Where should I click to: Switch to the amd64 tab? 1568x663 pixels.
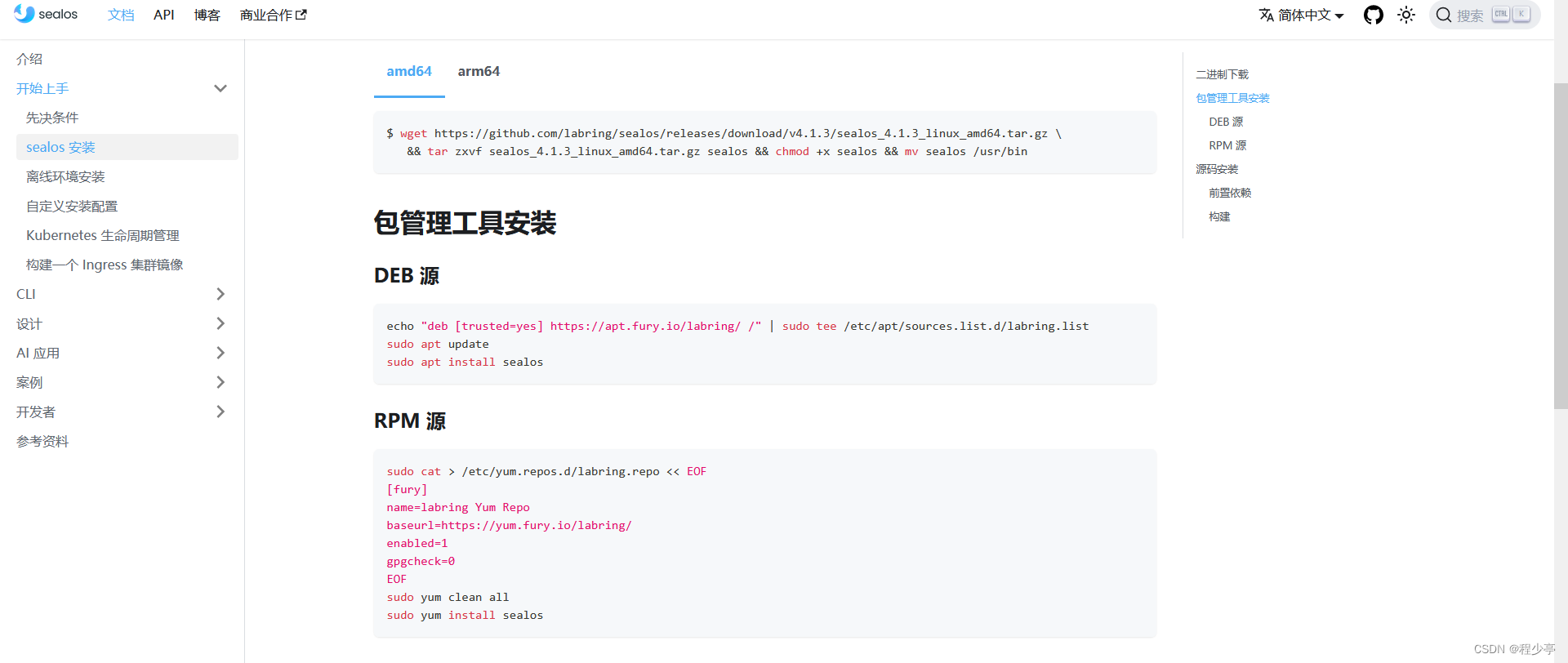tap(409, 71)
